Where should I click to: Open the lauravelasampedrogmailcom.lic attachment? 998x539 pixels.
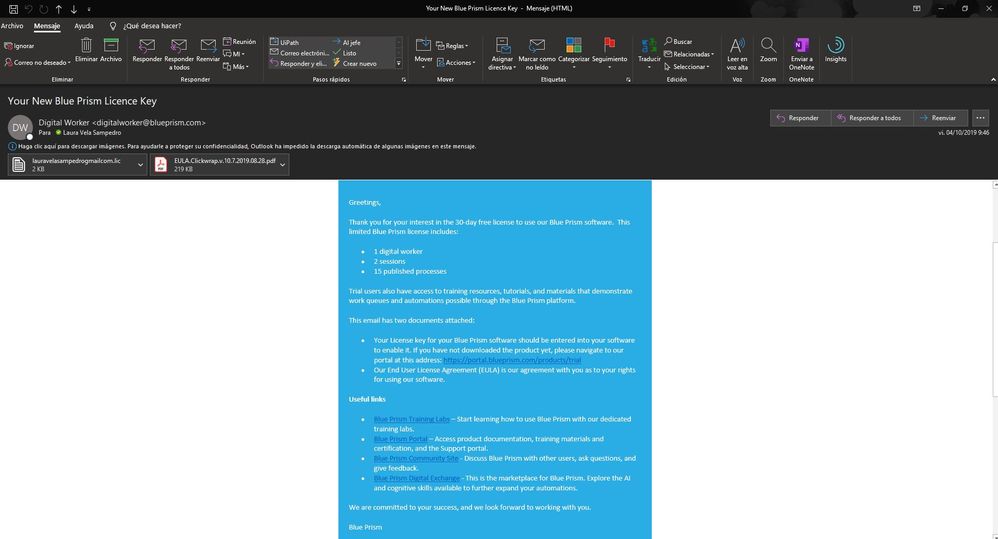tap(70, 164)
